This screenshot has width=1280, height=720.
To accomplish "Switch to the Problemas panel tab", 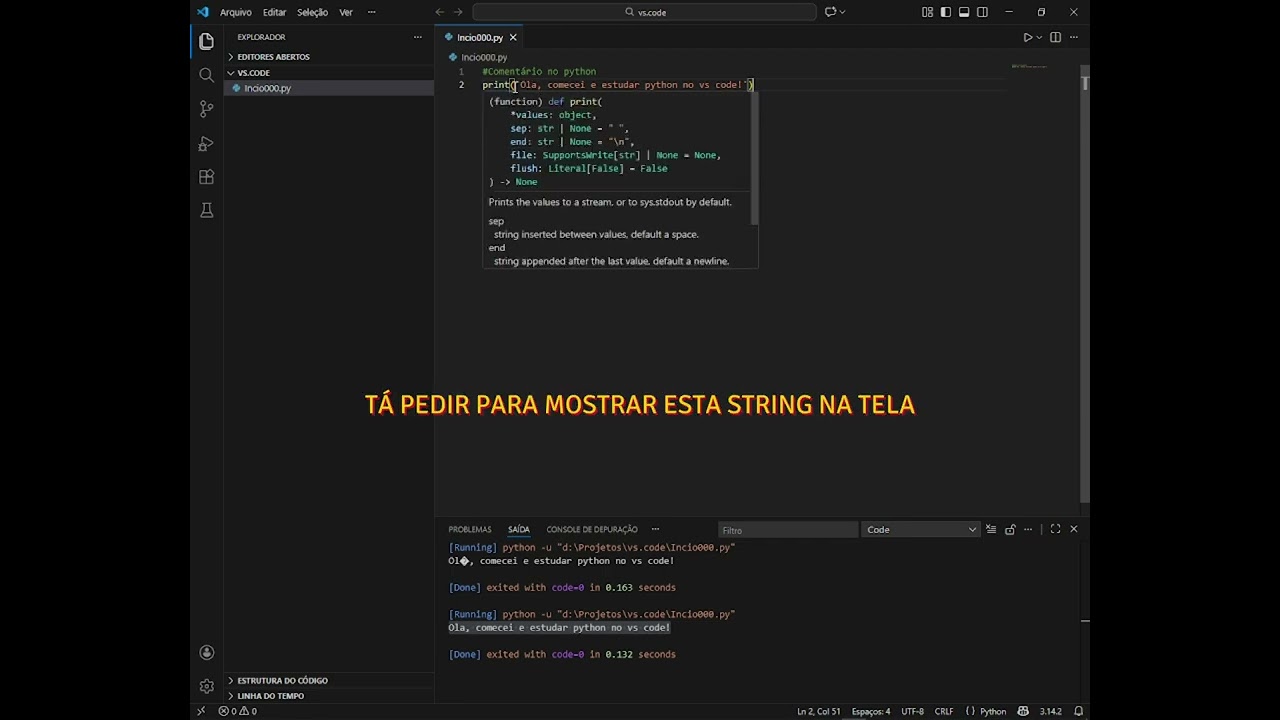I will coord(470,529).
